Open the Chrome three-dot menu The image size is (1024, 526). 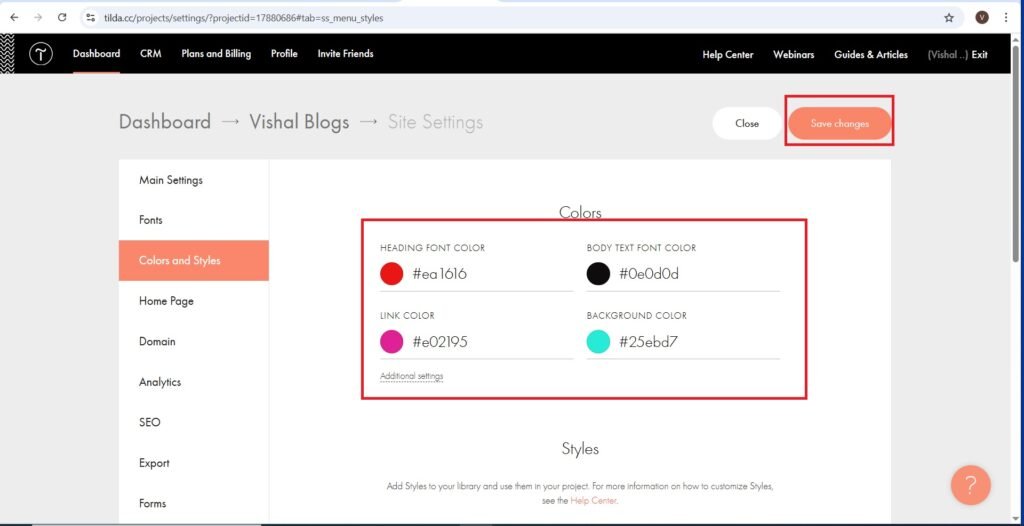[x=1006, y=17]
